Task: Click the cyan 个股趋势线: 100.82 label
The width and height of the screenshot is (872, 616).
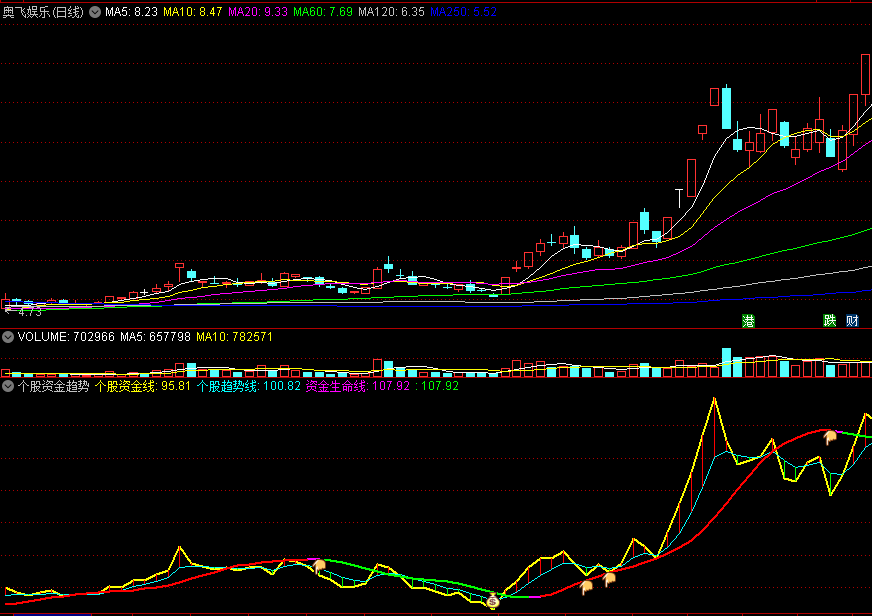Action: pos(249,386)
